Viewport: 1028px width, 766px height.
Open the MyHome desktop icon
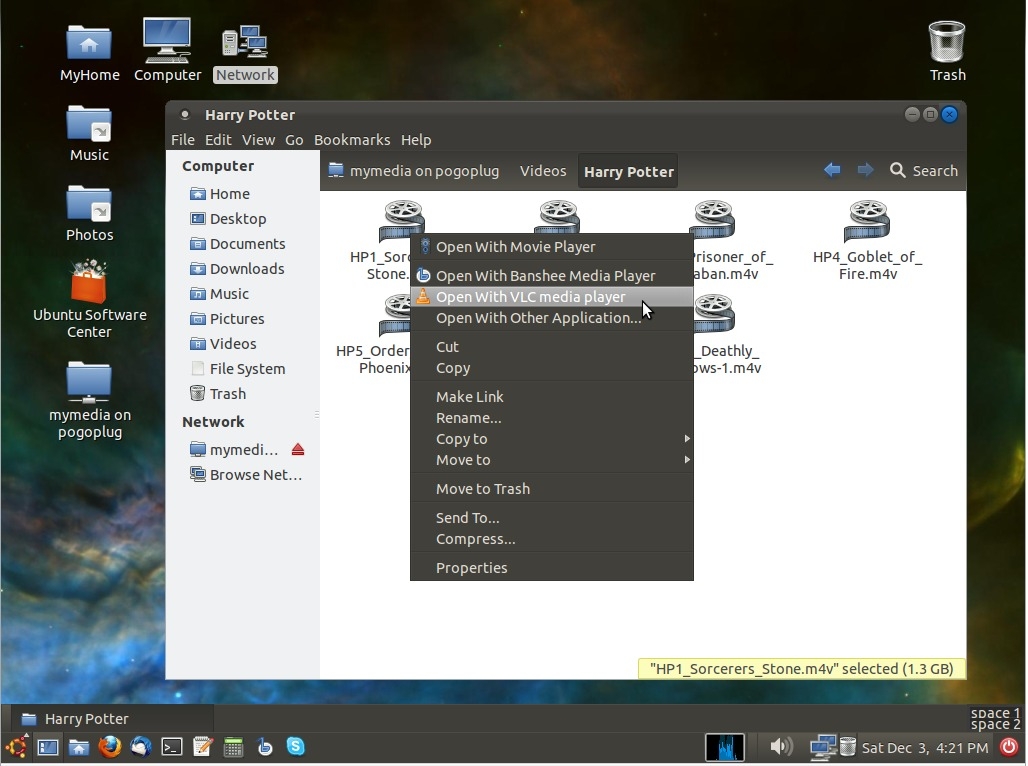click(x=89, y=54)
